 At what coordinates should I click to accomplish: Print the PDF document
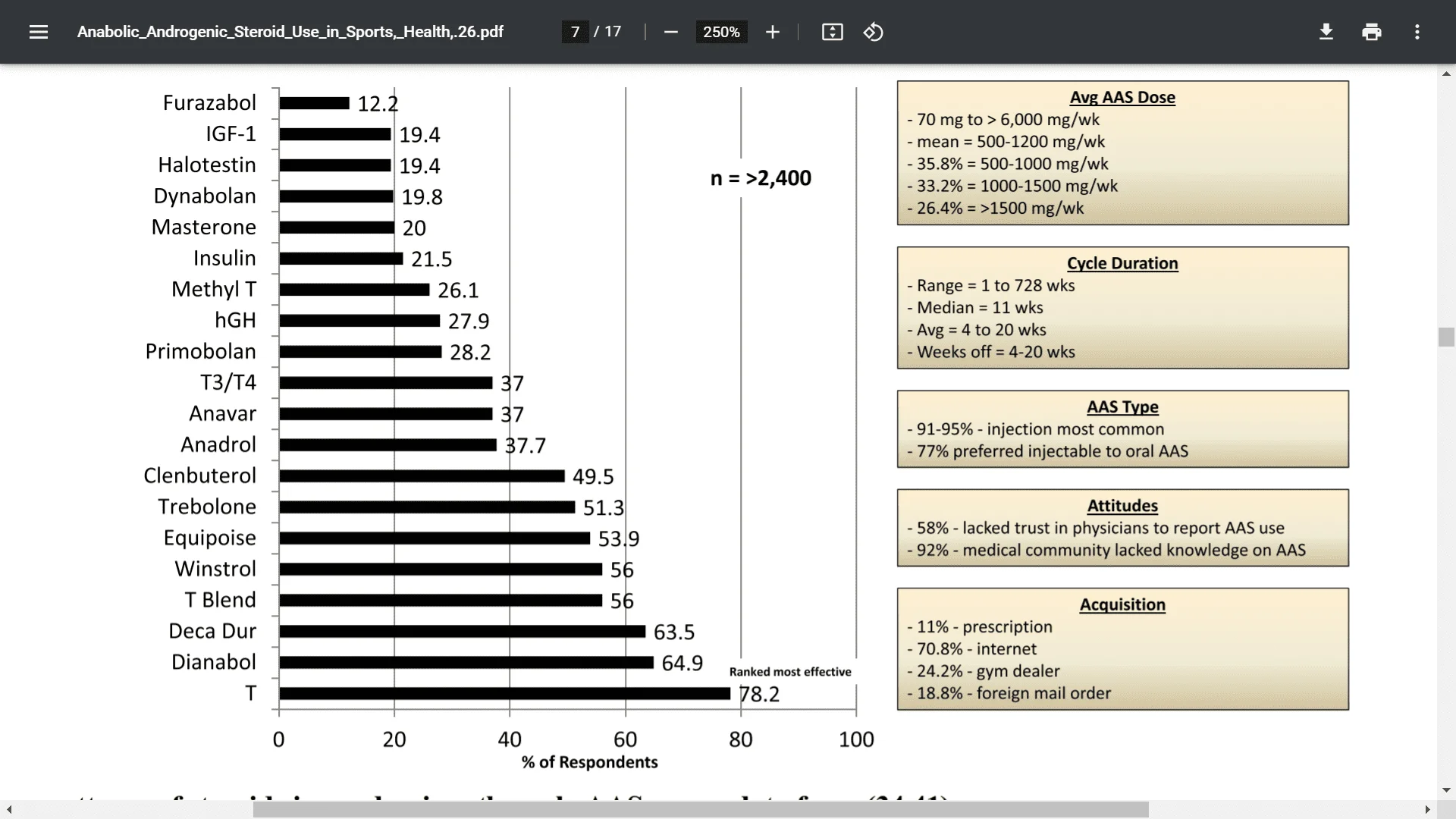pyautogui.click(x=1372, y=32)
